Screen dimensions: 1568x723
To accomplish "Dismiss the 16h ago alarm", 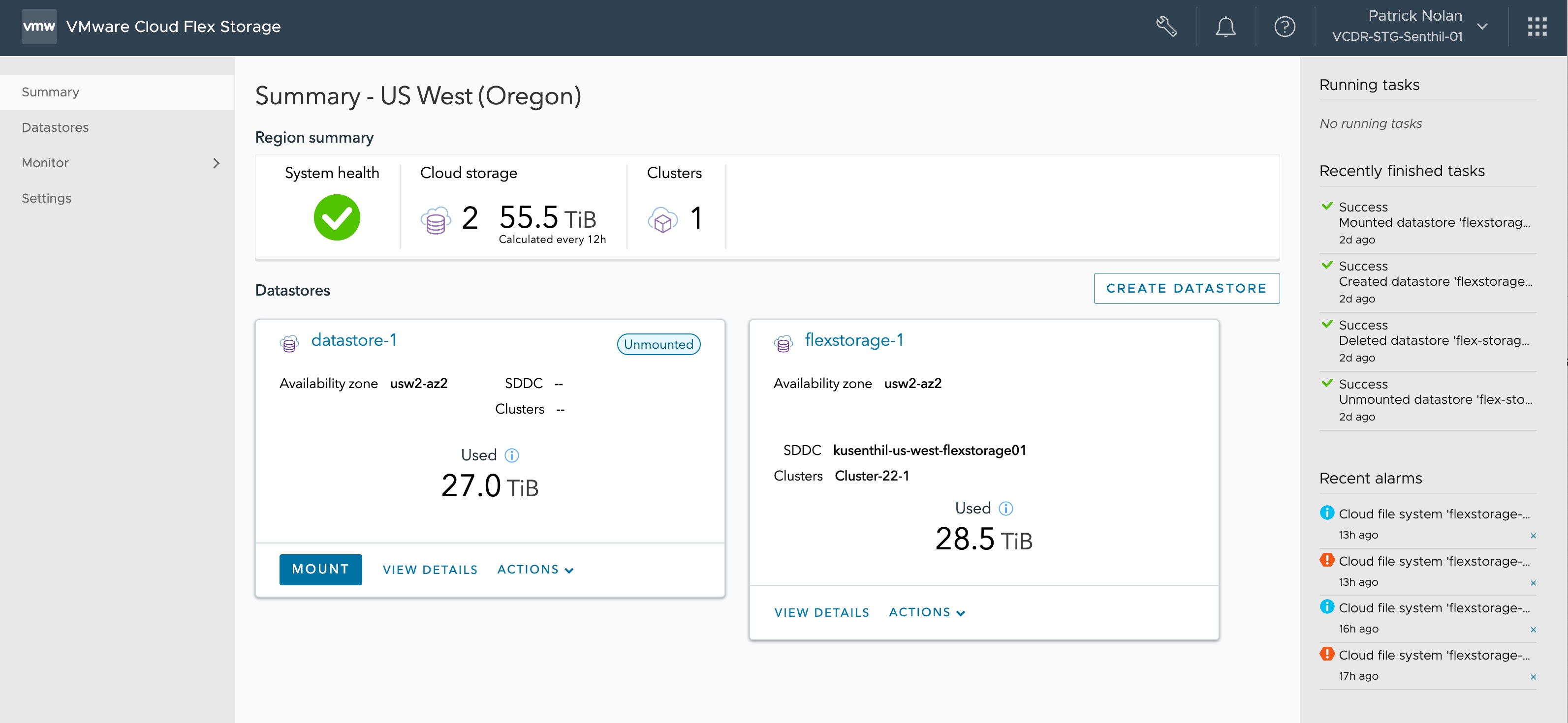I will click(x=1534, y=630).
